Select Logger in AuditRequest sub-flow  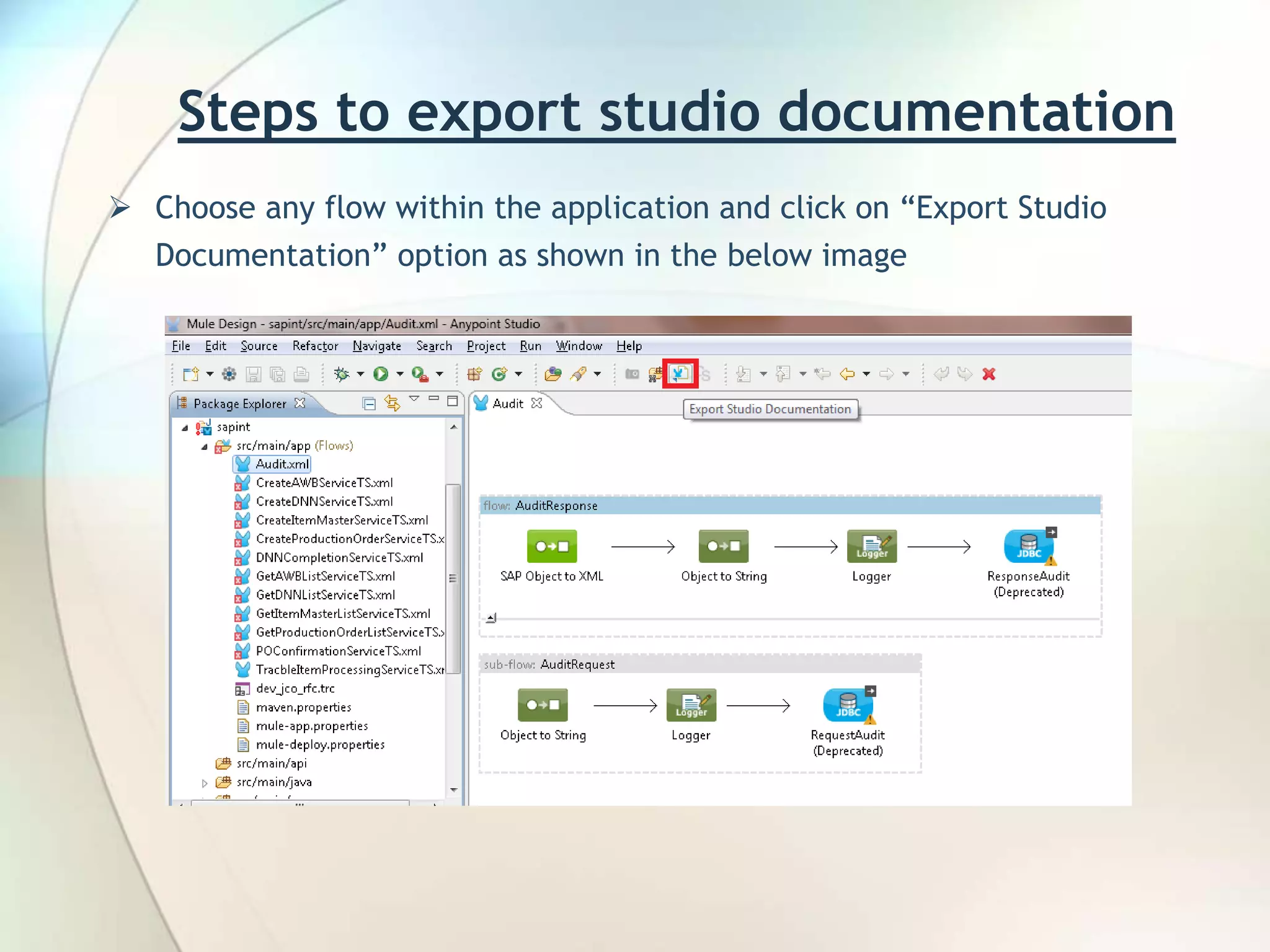click(x=691, y=705)
